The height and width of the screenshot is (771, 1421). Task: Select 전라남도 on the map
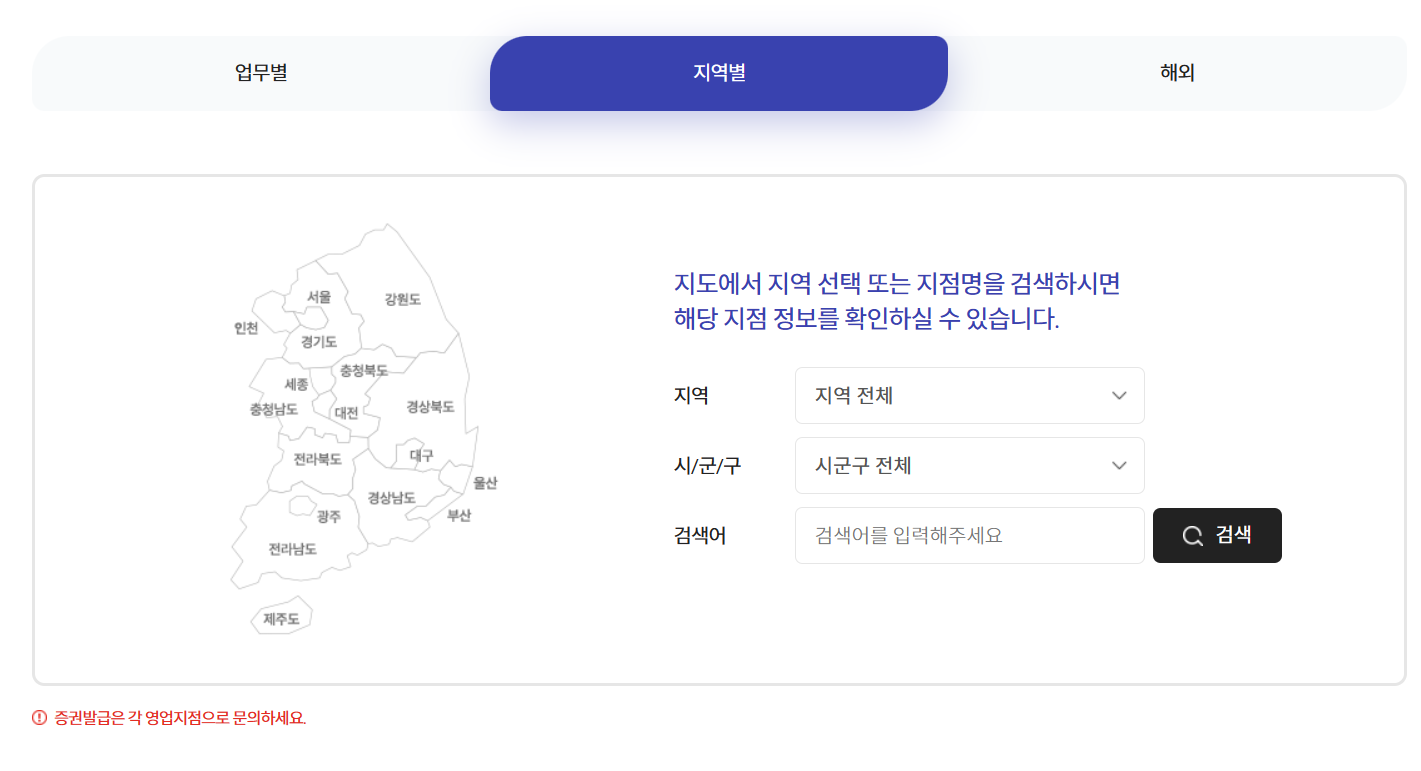[x=292, y=549]
